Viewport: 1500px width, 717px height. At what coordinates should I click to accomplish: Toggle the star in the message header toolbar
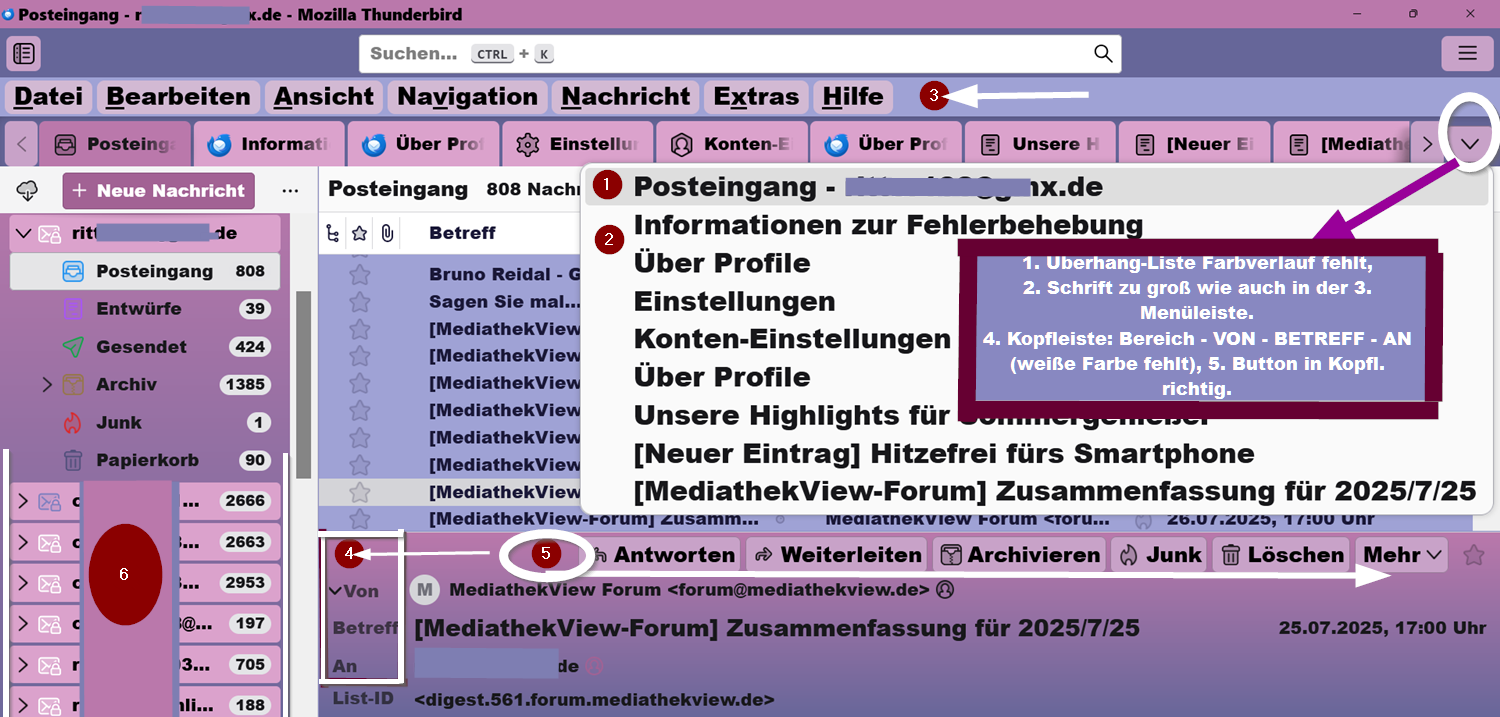click(1473, 555)
